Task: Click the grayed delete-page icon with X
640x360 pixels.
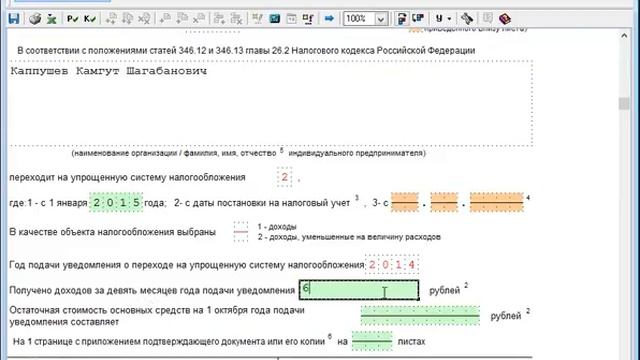Action: pyautogui.click(x=144, y=18)
